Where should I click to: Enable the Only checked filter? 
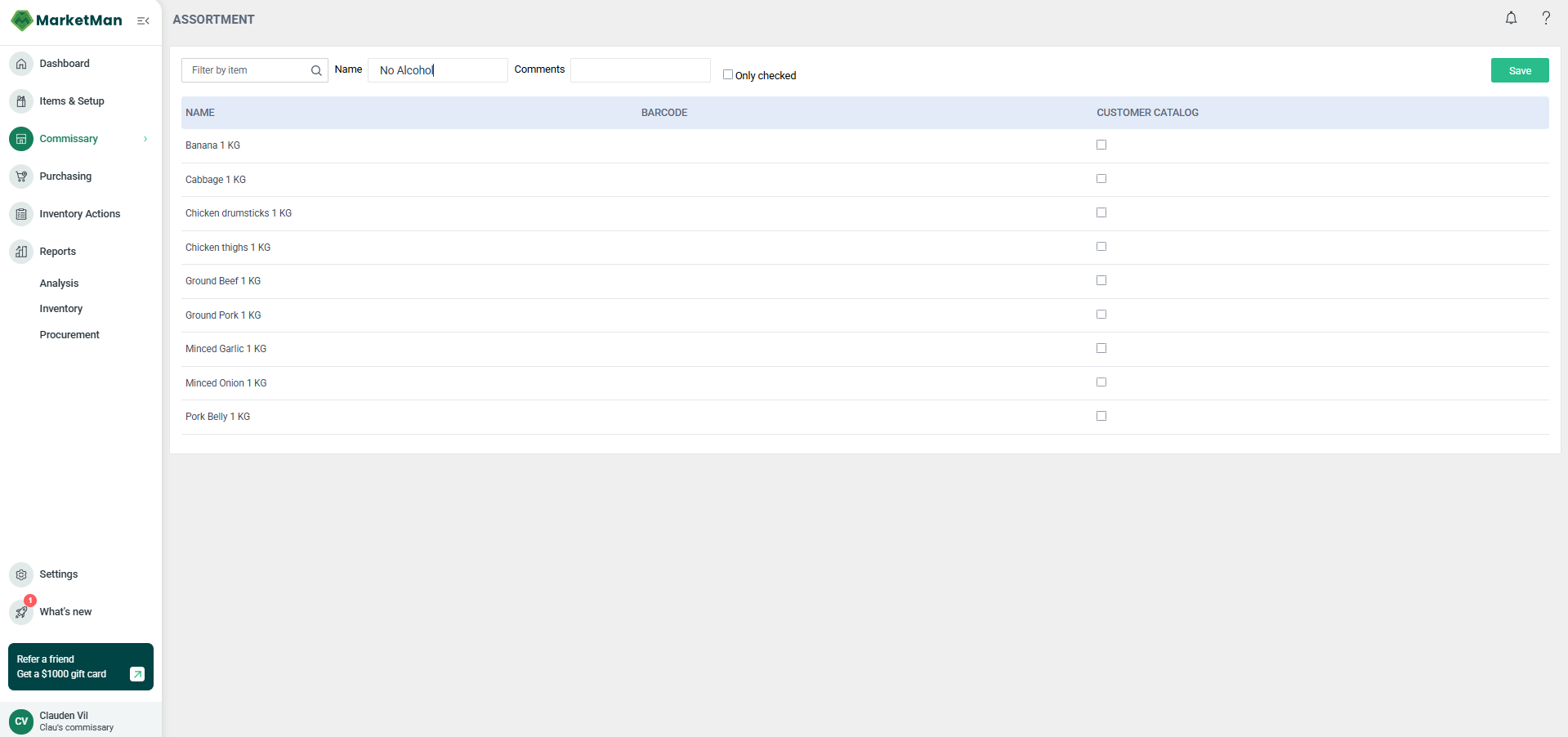coord(727,74)
